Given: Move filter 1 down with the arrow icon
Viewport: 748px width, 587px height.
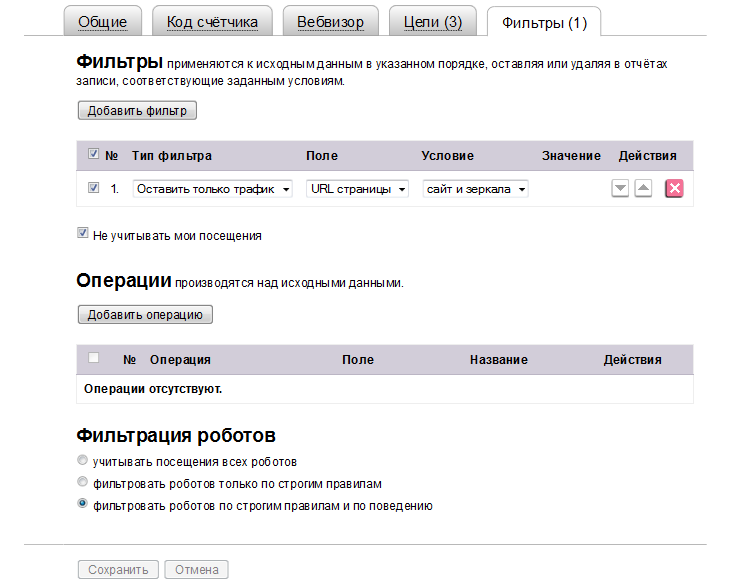Looking at the screenshot, I should 620,189.
